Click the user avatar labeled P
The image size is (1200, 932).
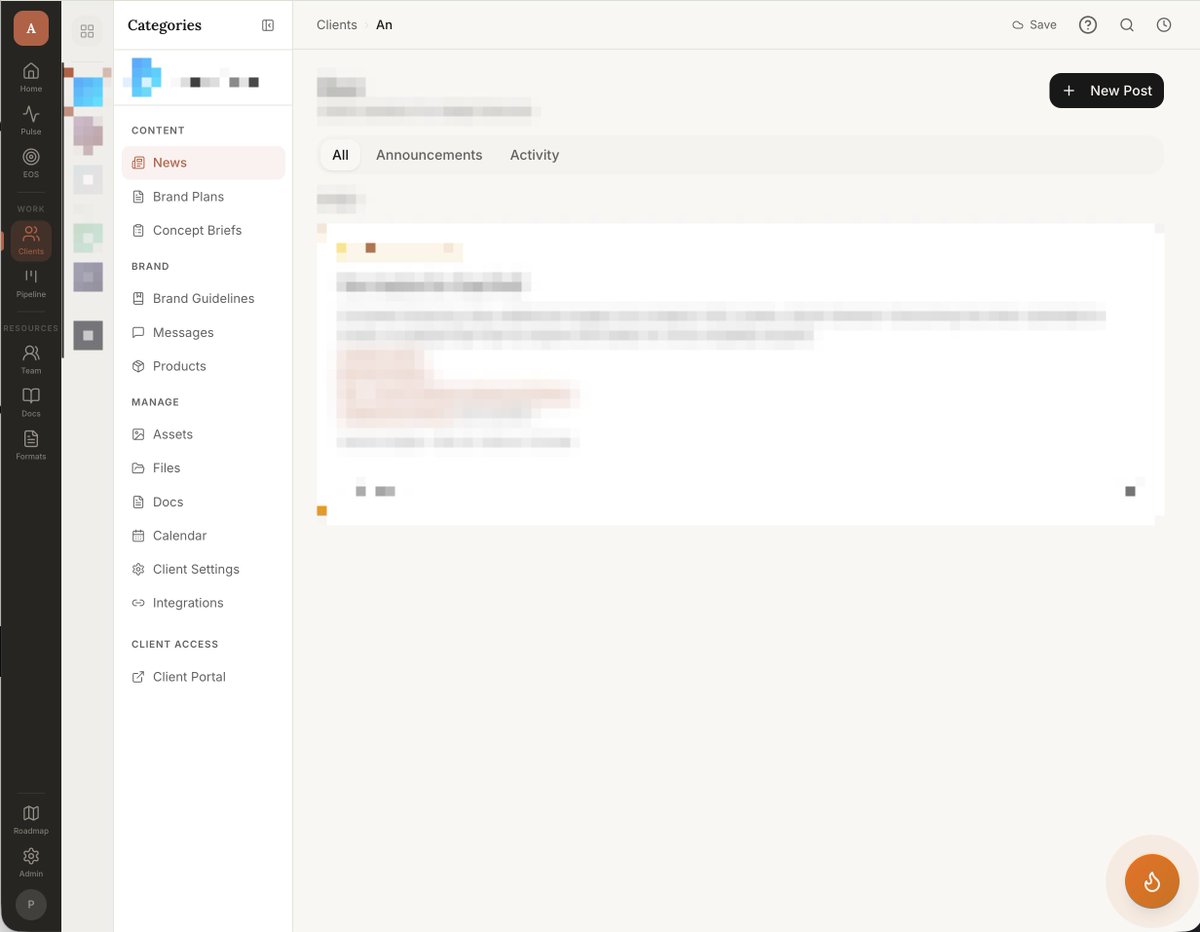[x=31, y=904]
